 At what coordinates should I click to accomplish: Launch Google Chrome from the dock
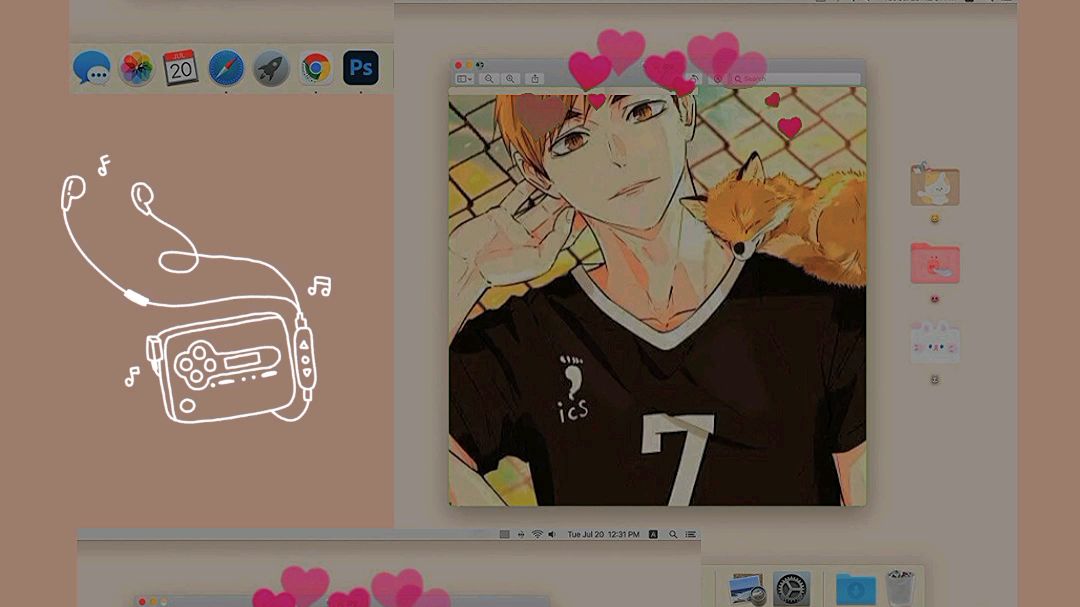coord(315,68)
